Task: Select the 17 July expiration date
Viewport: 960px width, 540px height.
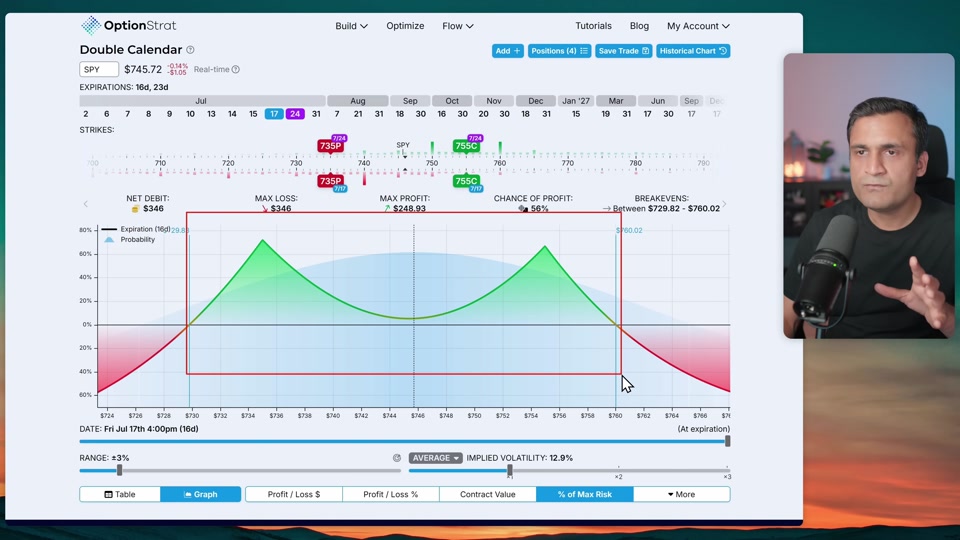Action: tap(274, 114)
